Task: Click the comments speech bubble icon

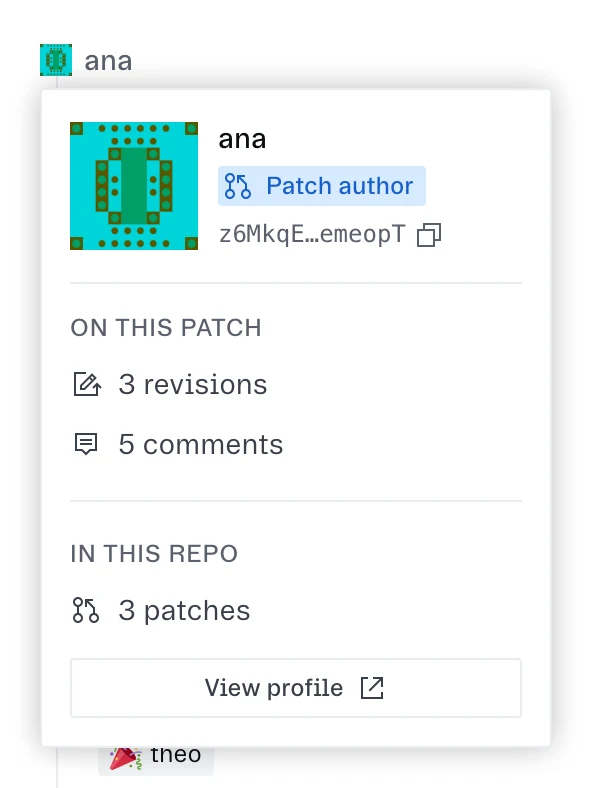Action: point(86,444)
